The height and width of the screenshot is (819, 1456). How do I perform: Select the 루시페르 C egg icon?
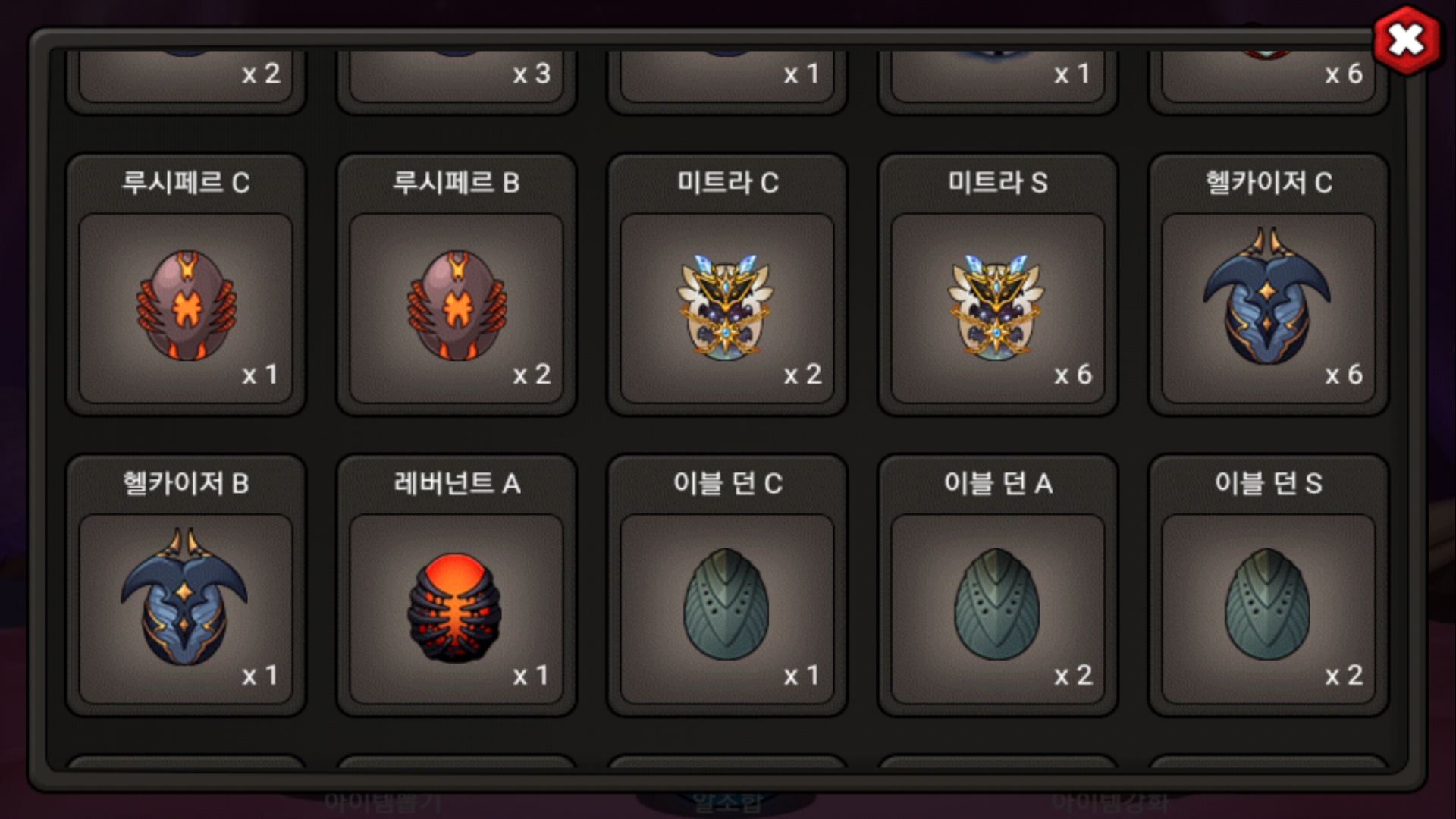[186, 306]
